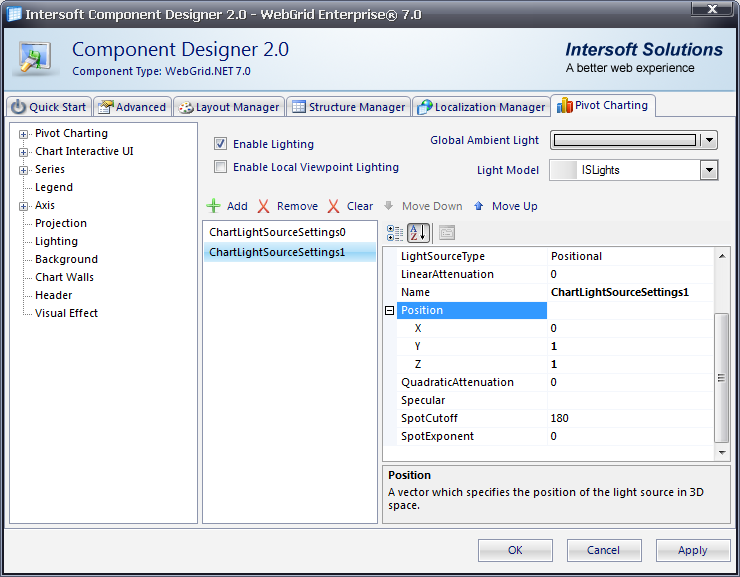Open Property Pages icon in grid toolbar
Viewport: 740px width, 577px height.
click(x=446, y=233)
